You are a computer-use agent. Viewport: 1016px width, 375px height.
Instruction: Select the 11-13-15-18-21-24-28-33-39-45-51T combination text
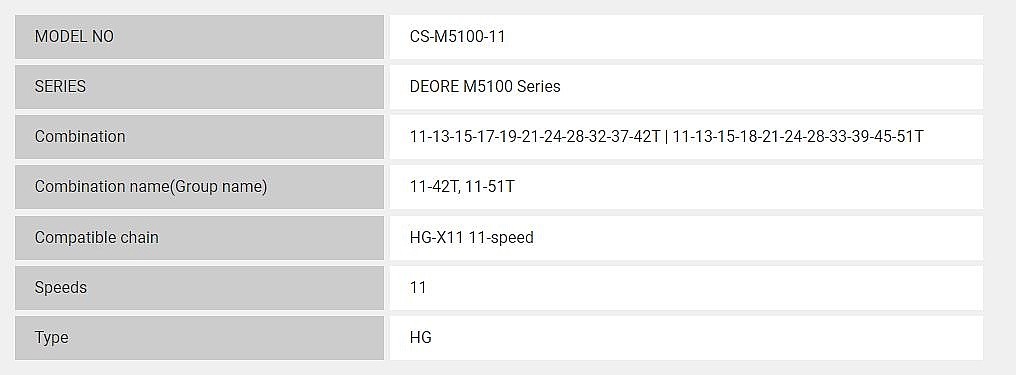pyautogui.click(x=798, y=137)
